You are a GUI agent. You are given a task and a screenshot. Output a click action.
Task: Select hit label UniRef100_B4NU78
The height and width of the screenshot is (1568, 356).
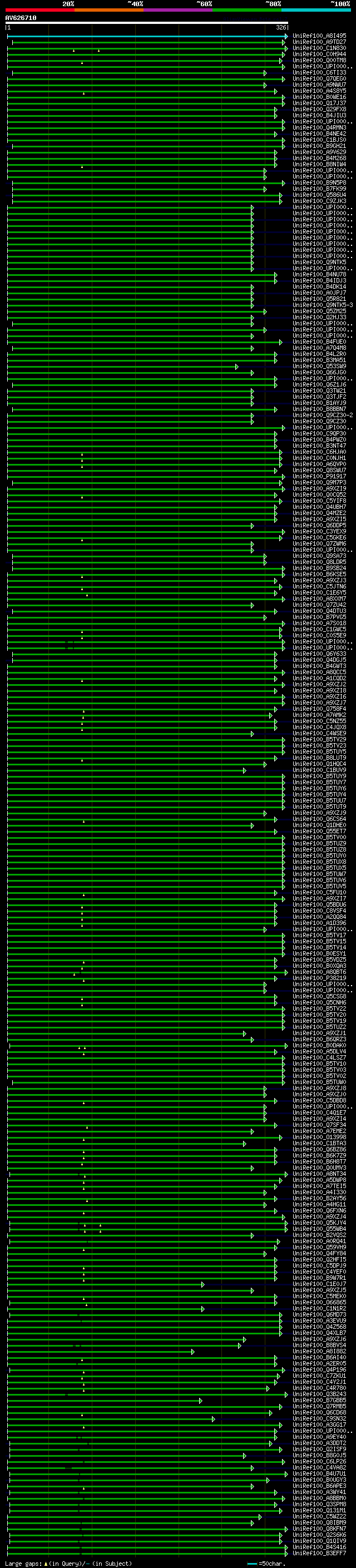319,275
